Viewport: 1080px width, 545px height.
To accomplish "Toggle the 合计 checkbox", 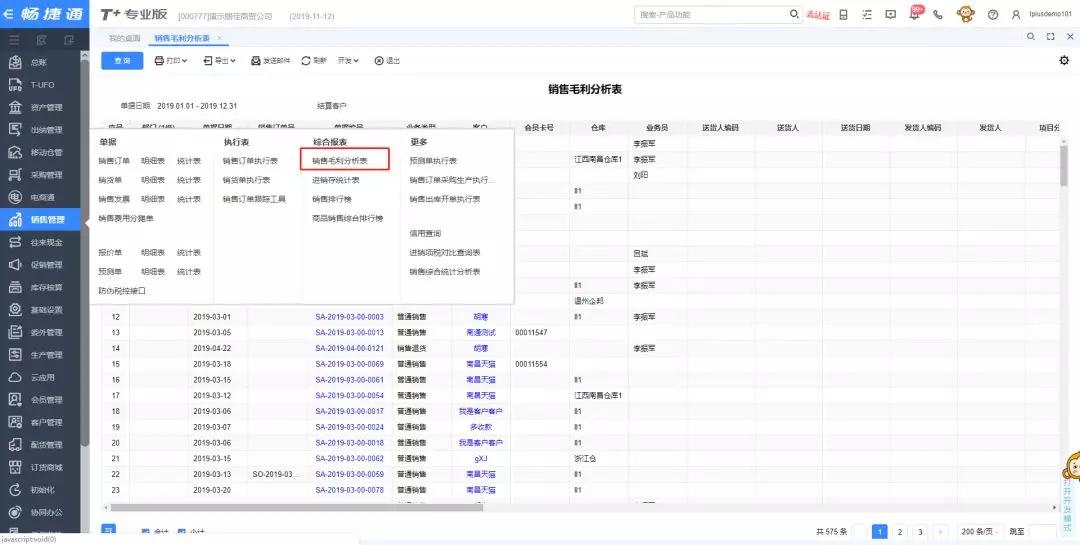I will click(x=146, y=532).
